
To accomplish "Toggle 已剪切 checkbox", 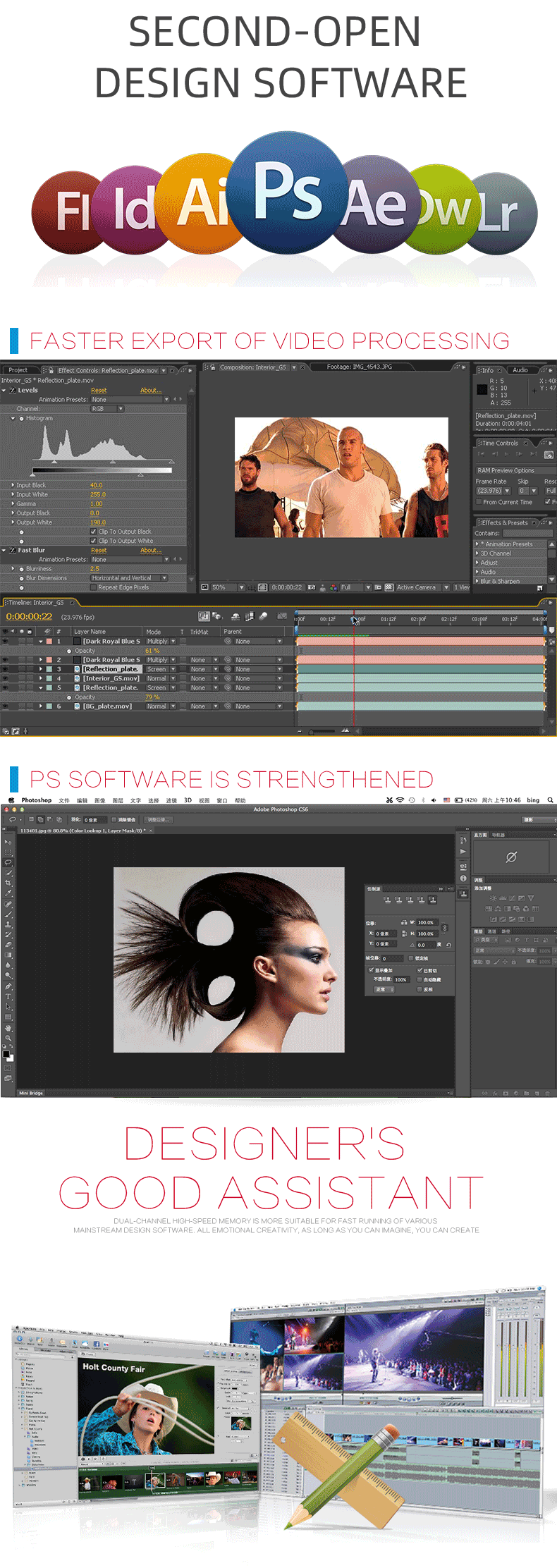I will [x=420, y=970].
